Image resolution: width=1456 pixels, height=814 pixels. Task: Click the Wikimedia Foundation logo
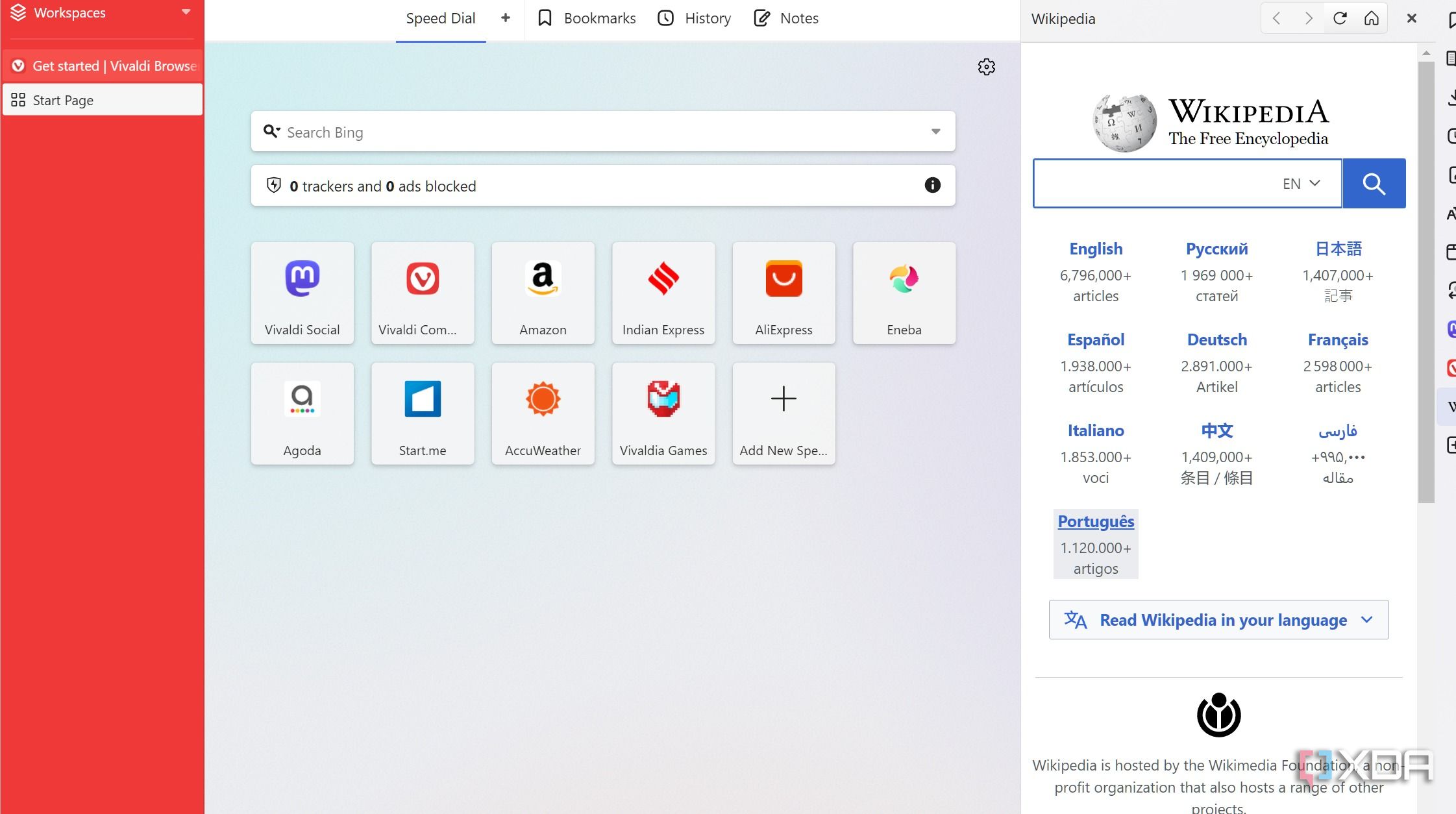pos(1218,715)
